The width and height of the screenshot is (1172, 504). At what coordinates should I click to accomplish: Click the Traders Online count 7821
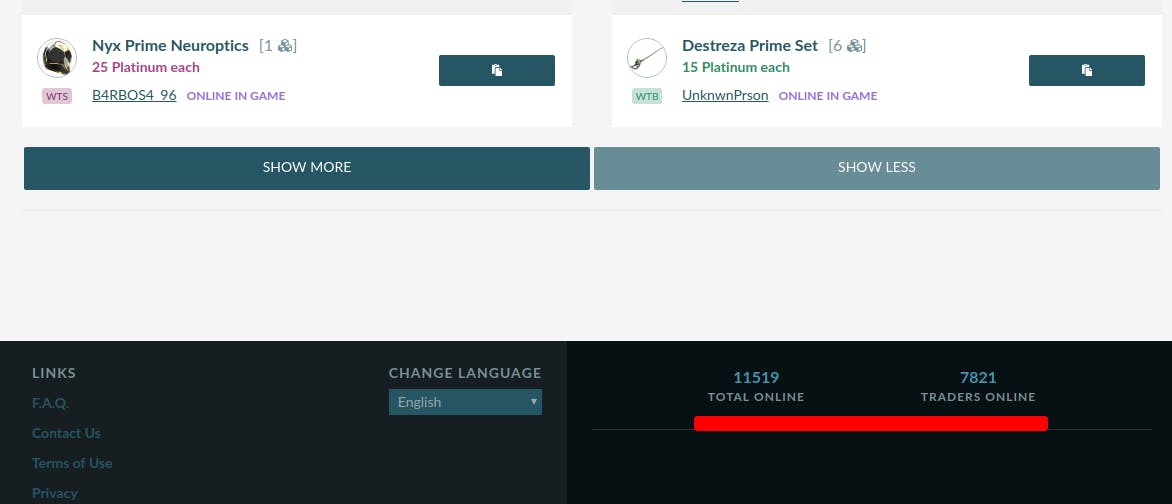(x=978, y=377)
